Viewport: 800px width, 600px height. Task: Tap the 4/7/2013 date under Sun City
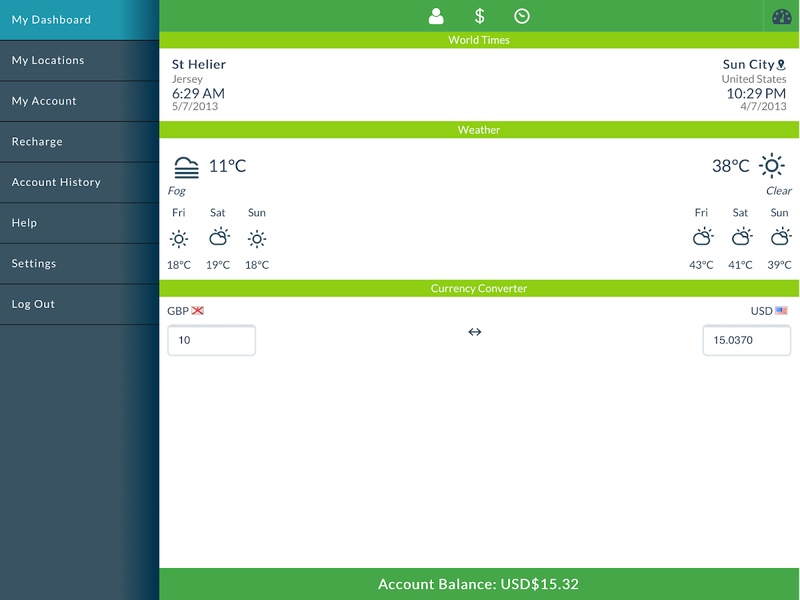coord(763,107)
